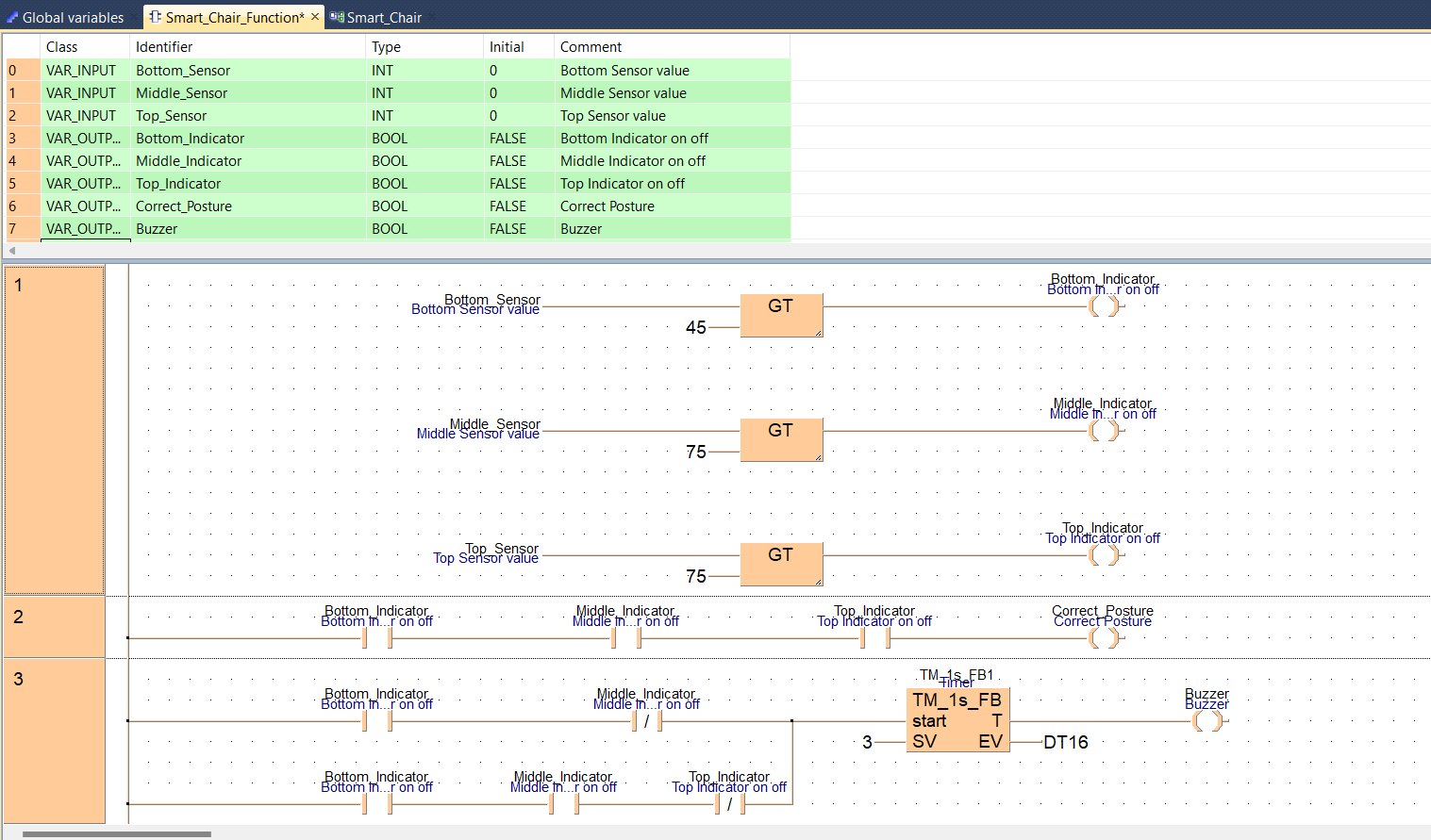
Task: Click the Bottom_Sensor identifier cell
Action: (247, 70)
